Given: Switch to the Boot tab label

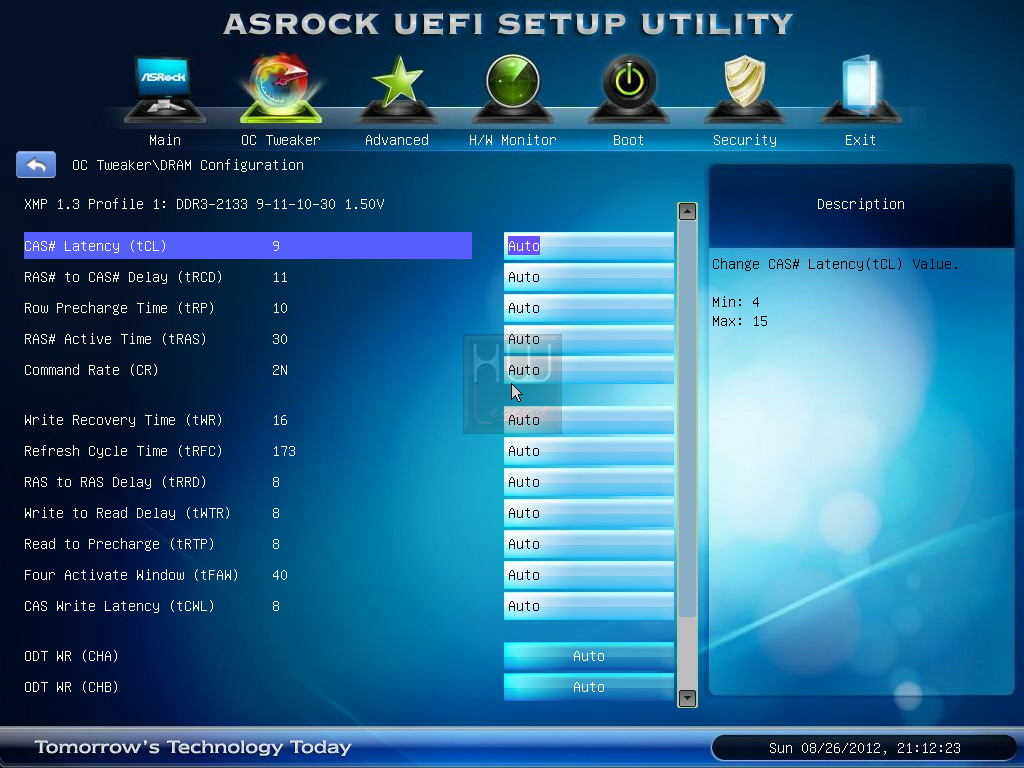Looking at the screenshot, I should click(x=629, y=140).
